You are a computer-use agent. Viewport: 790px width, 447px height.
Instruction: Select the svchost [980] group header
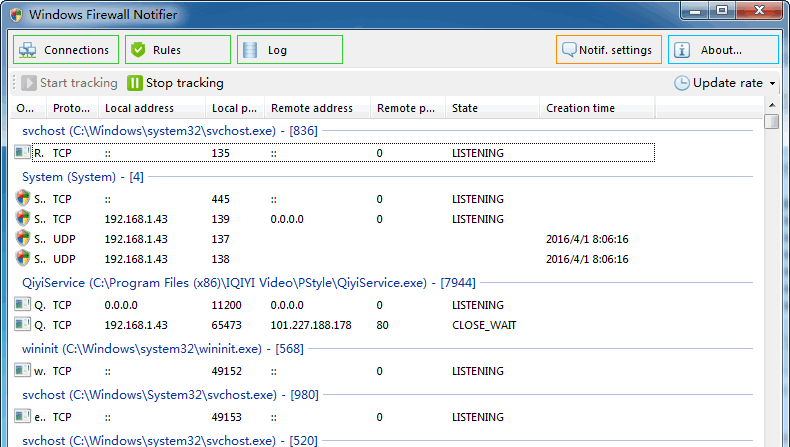tap(170, 395)
